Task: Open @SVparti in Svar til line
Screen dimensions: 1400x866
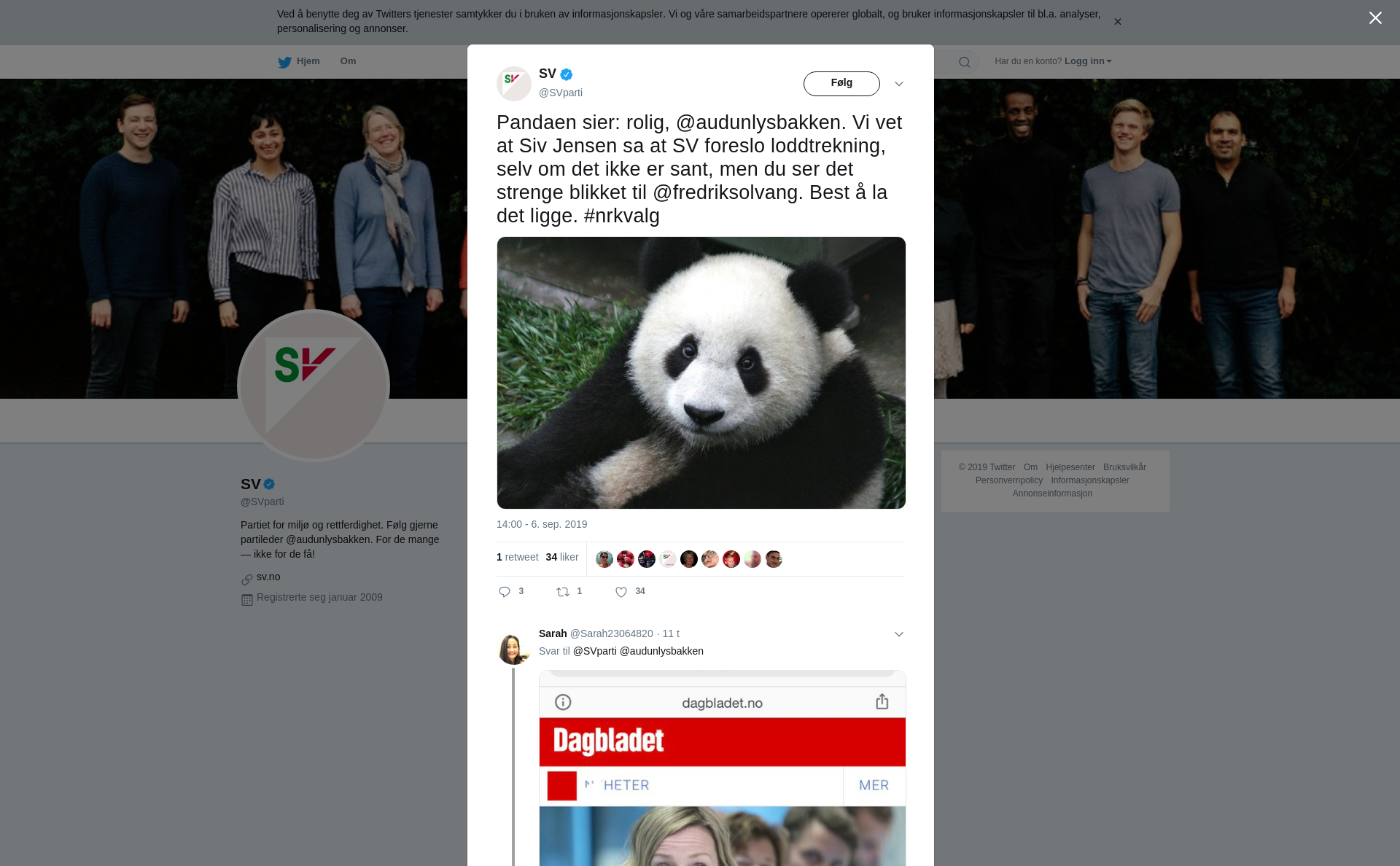Action: click(x=594, y=651)
